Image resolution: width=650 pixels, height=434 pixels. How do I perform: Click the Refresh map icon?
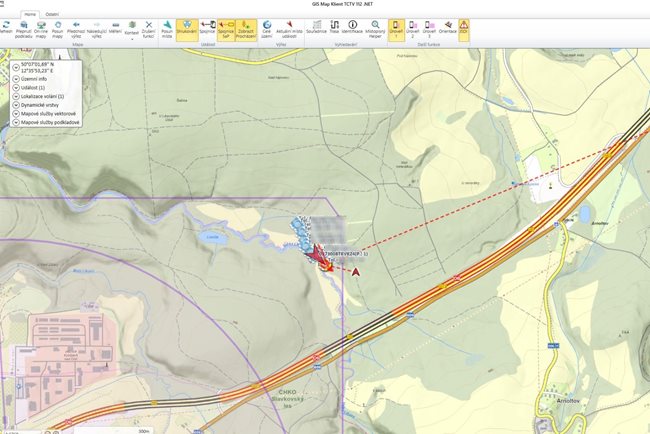[5, 26]
